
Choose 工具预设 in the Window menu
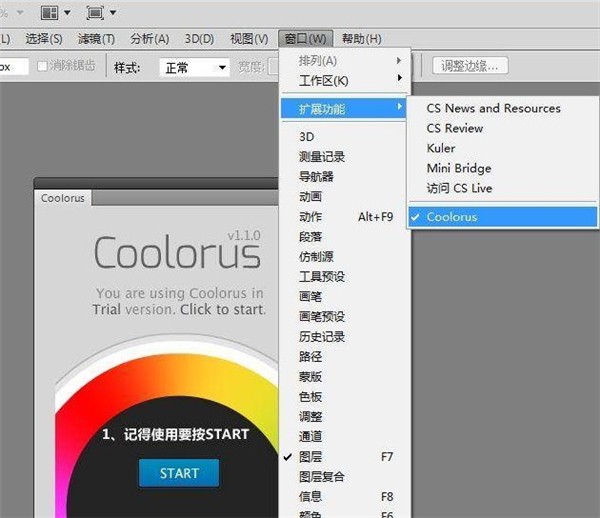346,276
